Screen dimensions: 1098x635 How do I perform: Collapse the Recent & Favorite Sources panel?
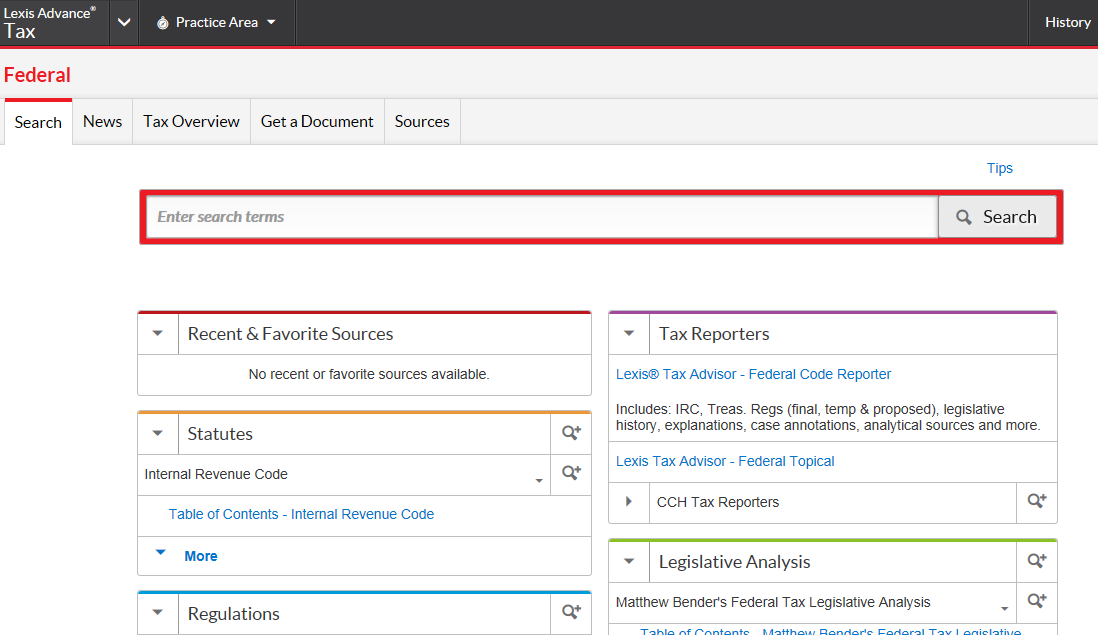click(x=158, y=334)
